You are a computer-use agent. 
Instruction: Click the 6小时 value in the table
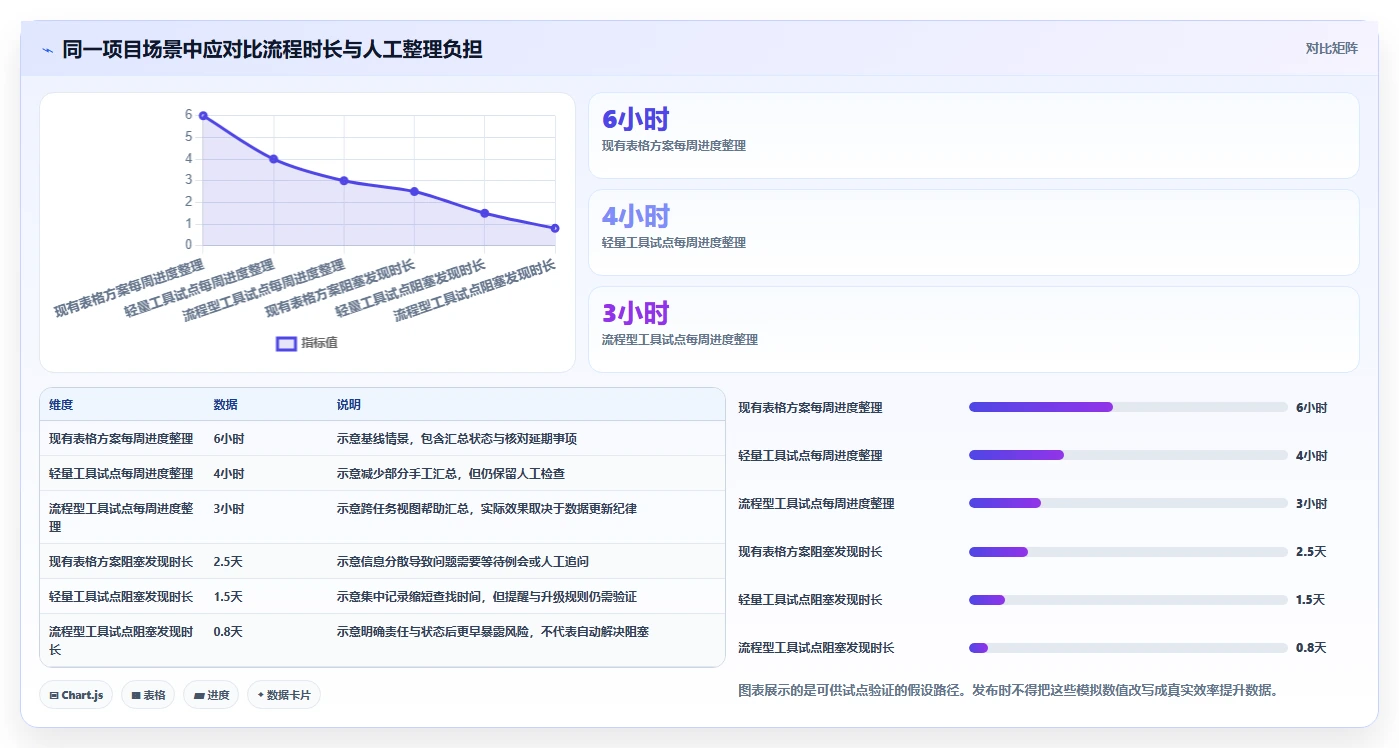[x=228, y=439]
